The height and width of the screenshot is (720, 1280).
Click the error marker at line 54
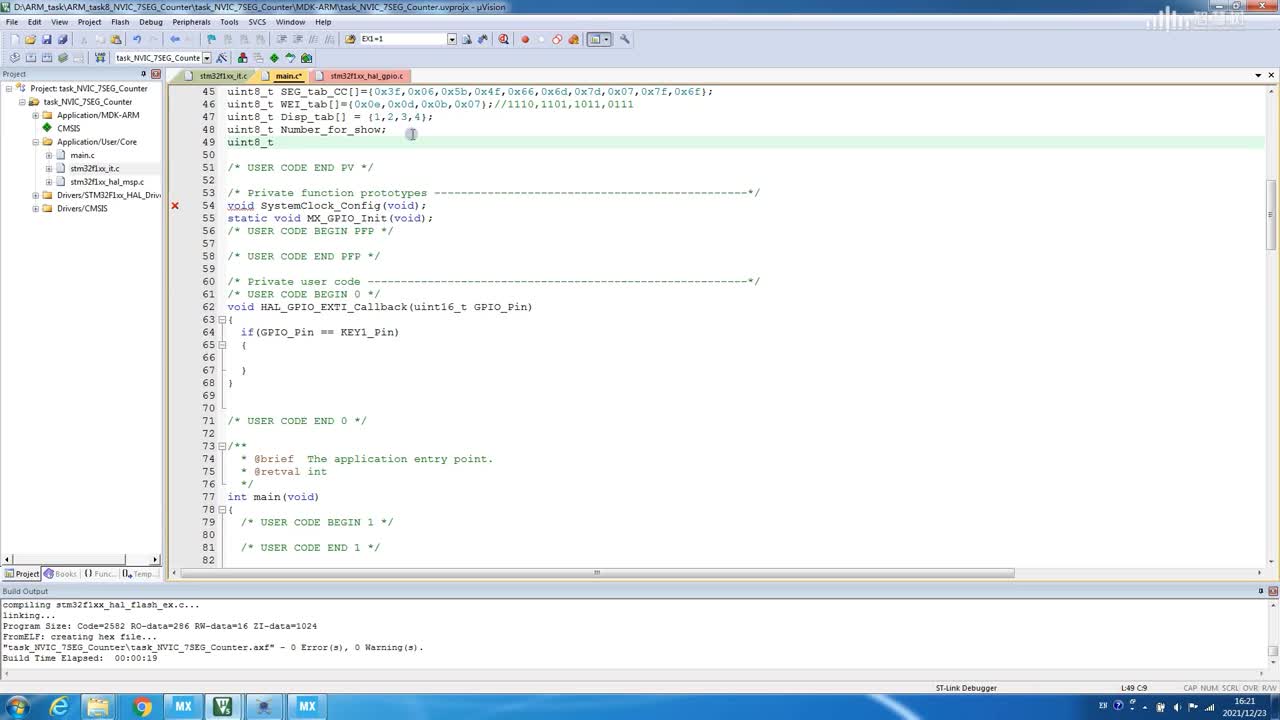[175, 206]
